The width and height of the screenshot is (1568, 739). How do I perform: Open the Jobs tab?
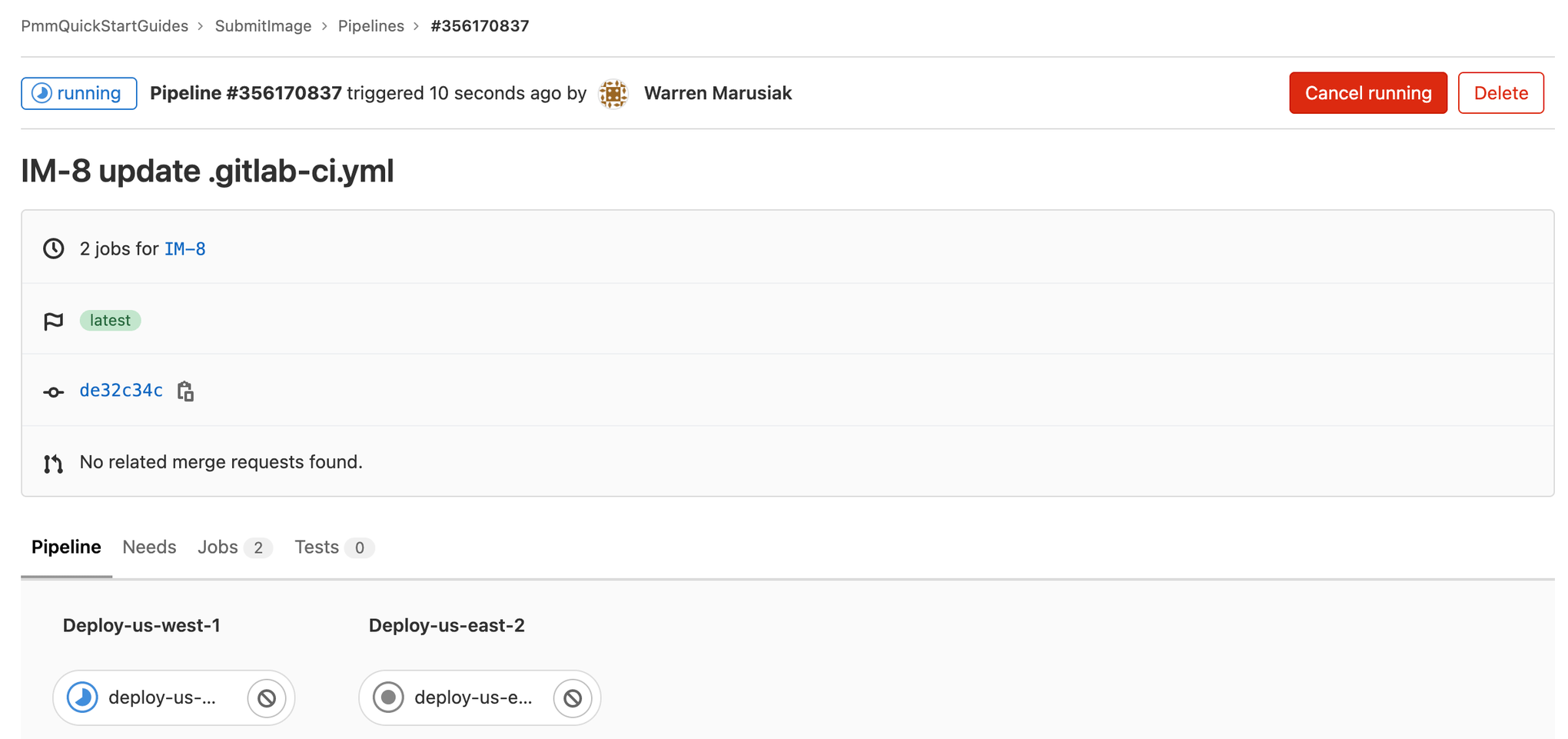[218, 547]
